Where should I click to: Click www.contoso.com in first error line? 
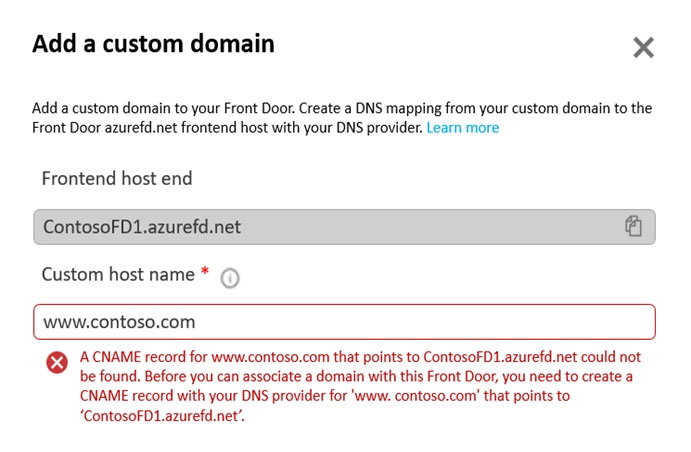[270, 357]
